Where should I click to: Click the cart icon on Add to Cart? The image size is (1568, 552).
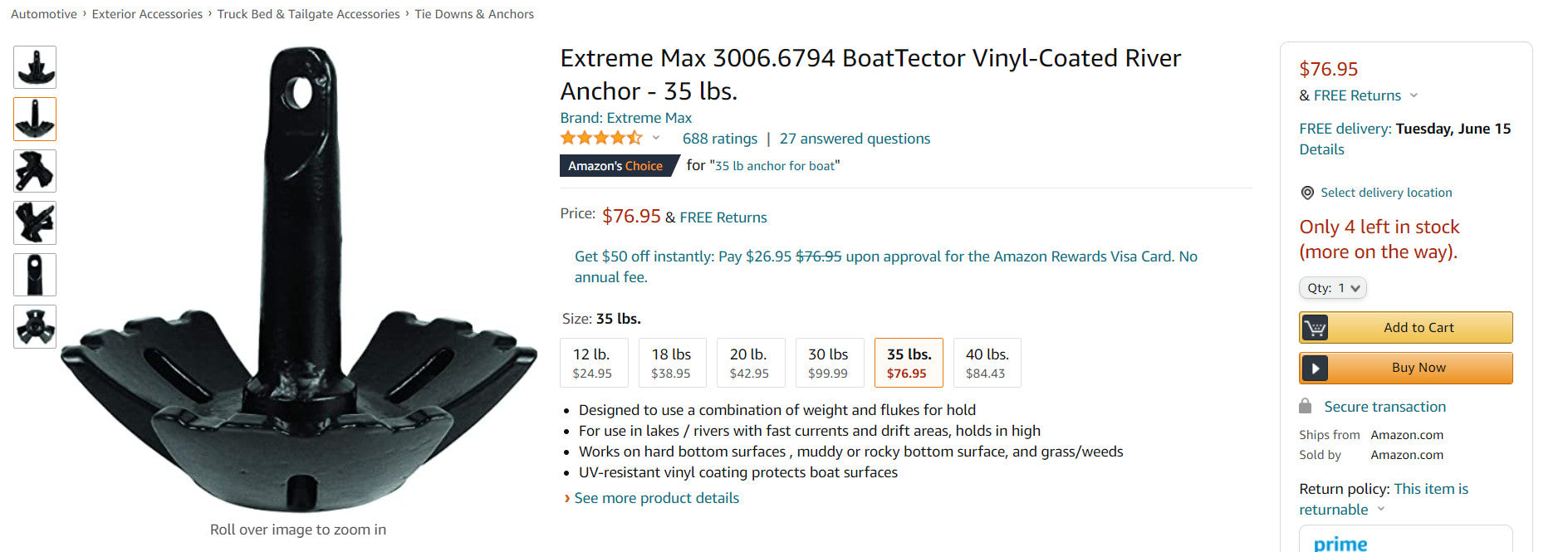coord(1315,328)
